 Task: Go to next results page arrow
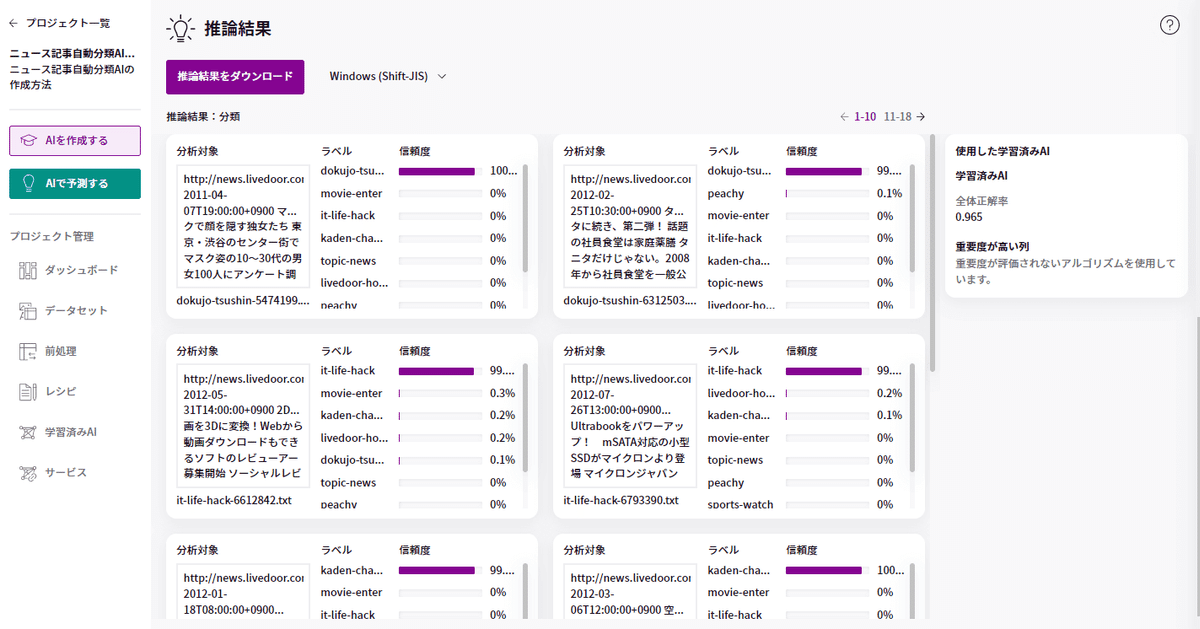[921, 116]
